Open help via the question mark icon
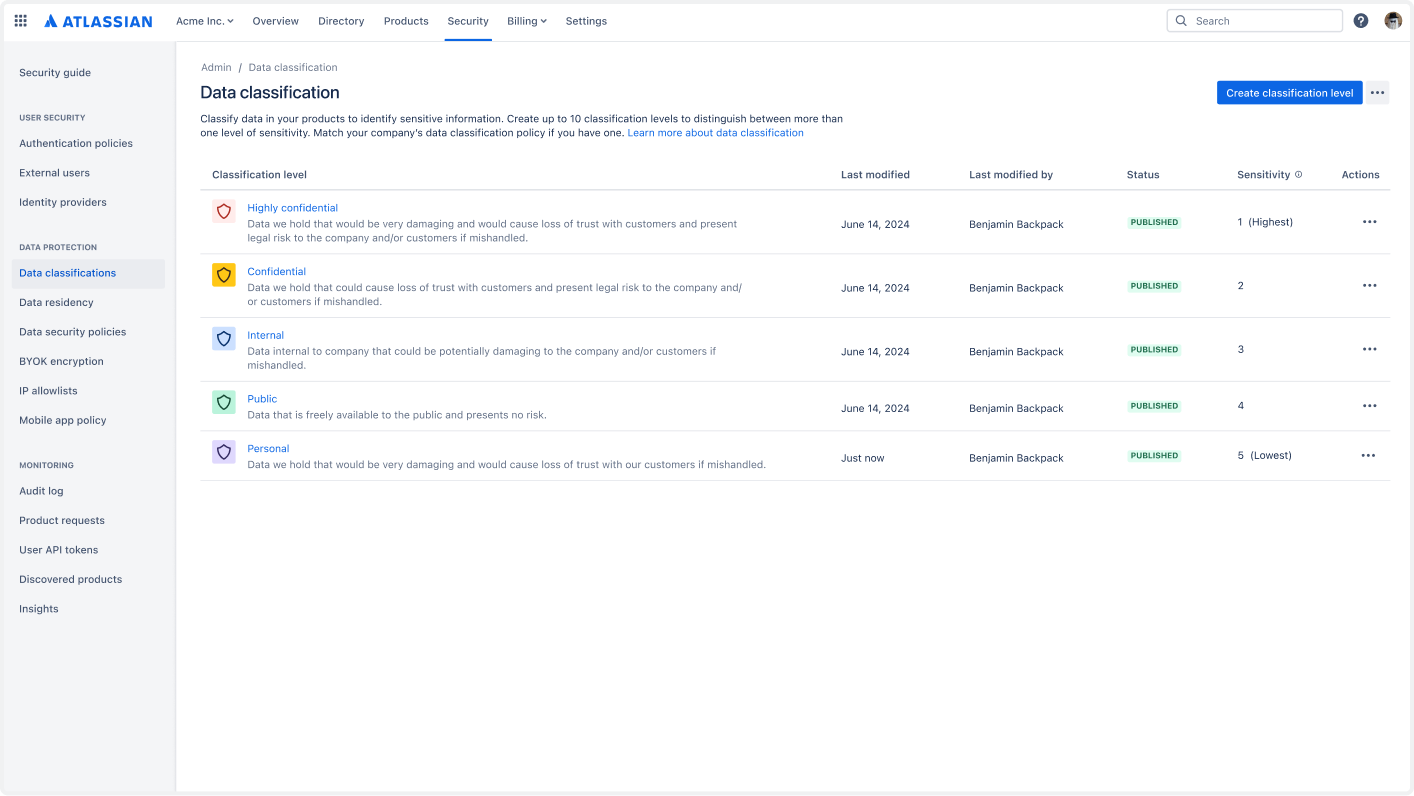 (1361, 20)
